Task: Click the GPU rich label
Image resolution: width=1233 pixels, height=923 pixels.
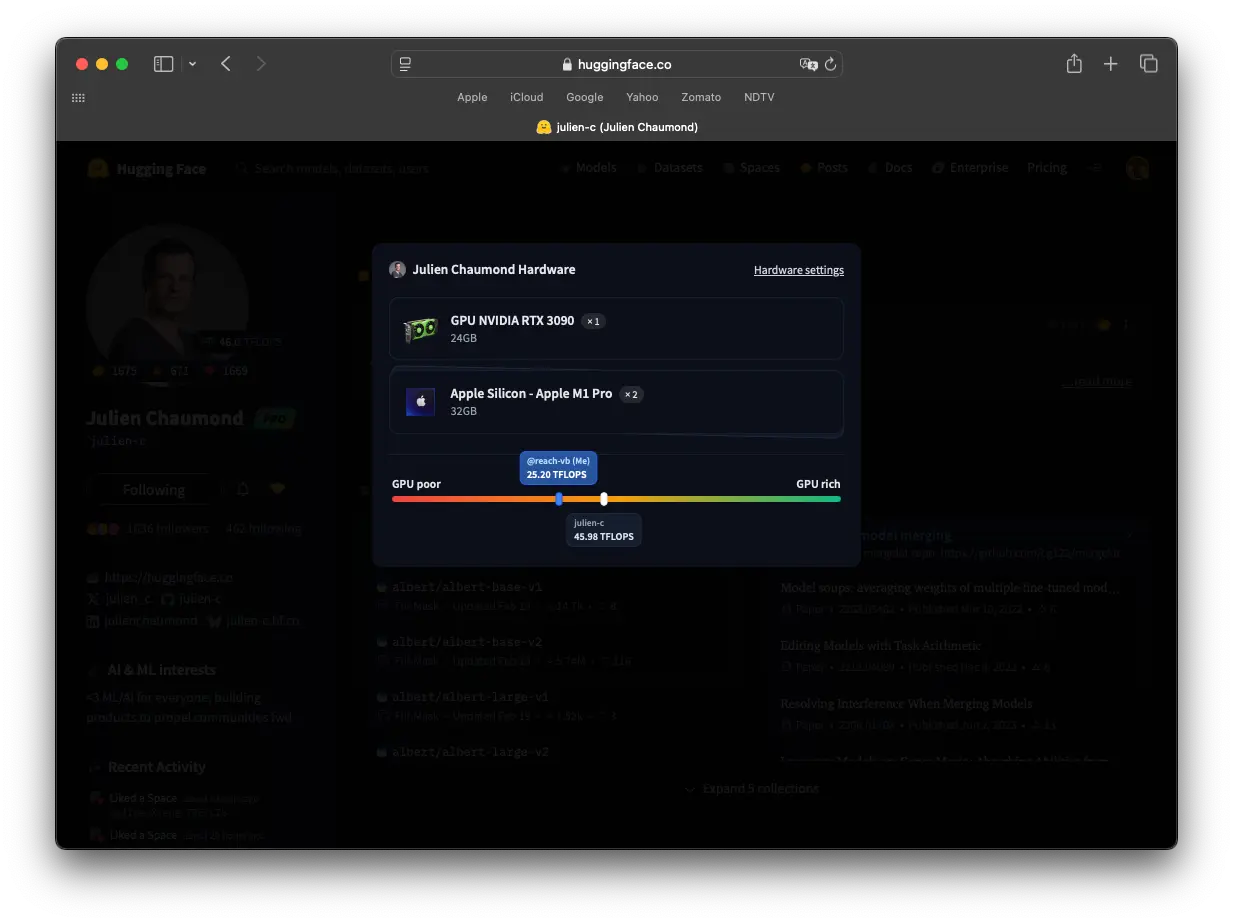Action: [818, 484]
